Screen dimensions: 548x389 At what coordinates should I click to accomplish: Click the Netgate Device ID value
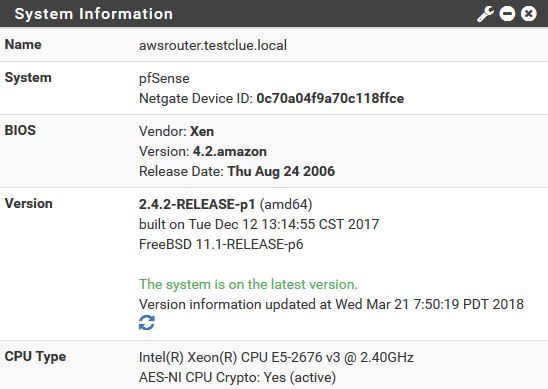[x=330, y=99]
